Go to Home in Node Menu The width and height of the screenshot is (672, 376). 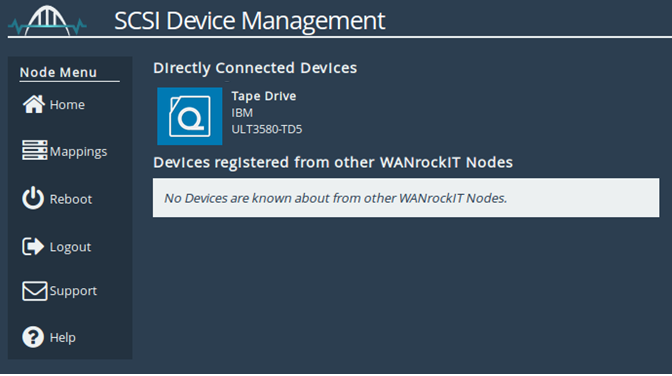[67, 105]
